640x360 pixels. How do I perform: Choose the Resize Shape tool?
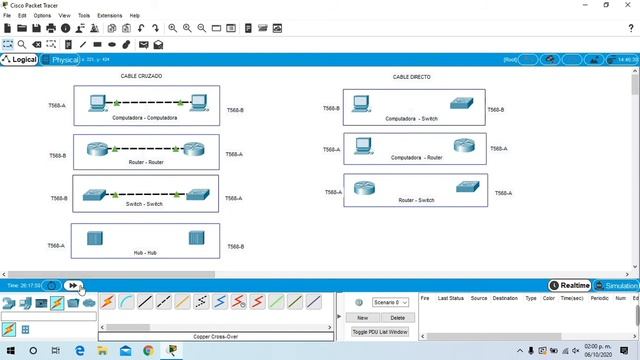coord(51,44)
